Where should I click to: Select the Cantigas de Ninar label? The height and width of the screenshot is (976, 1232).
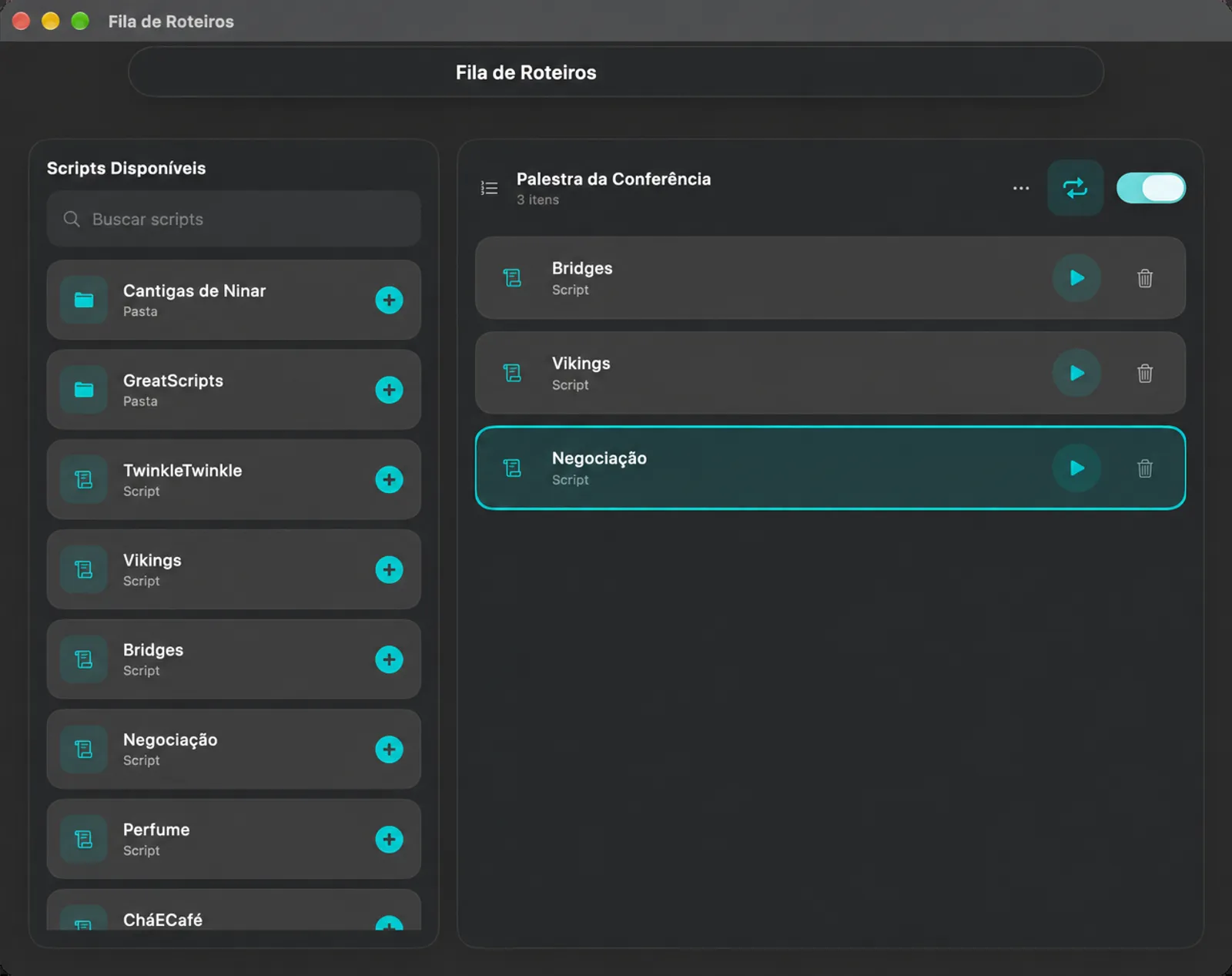click(x=194, y=291)
